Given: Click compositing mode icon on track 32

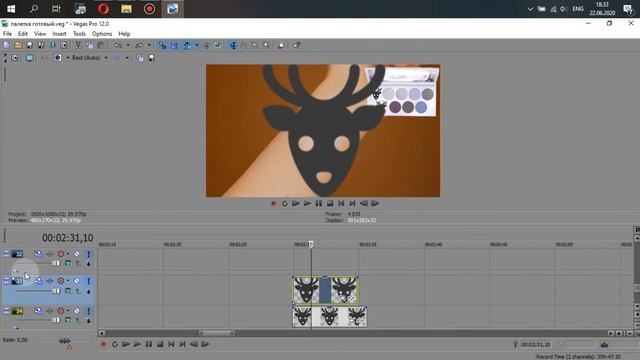Looking at the screenshot, I should click(68, 263).
